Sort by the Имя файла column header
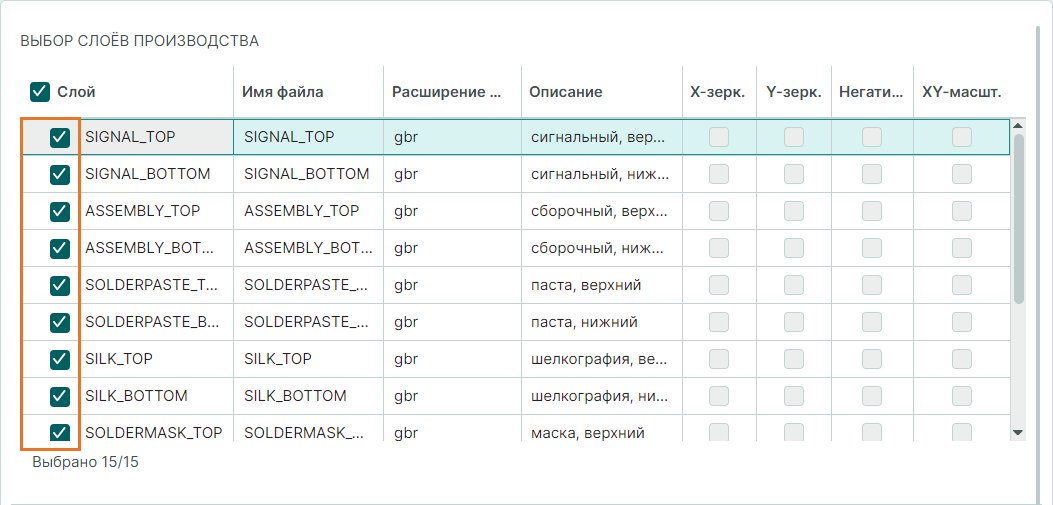The image size is (1053, 505). 283,92
